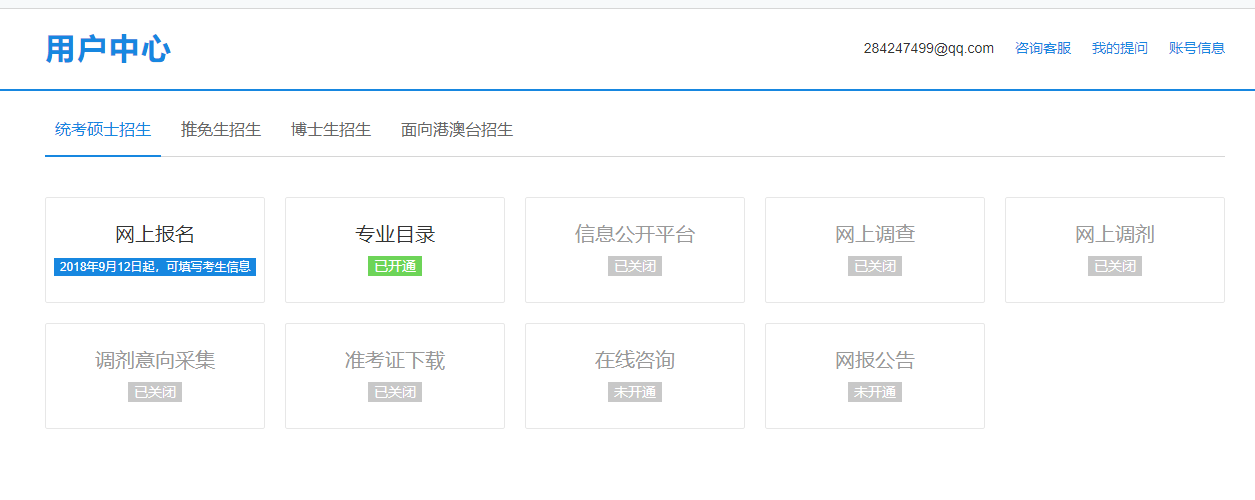The image size is (1255, 500).
Task: Click the account email 284247499@qq.com
Action: pos(929,48)
